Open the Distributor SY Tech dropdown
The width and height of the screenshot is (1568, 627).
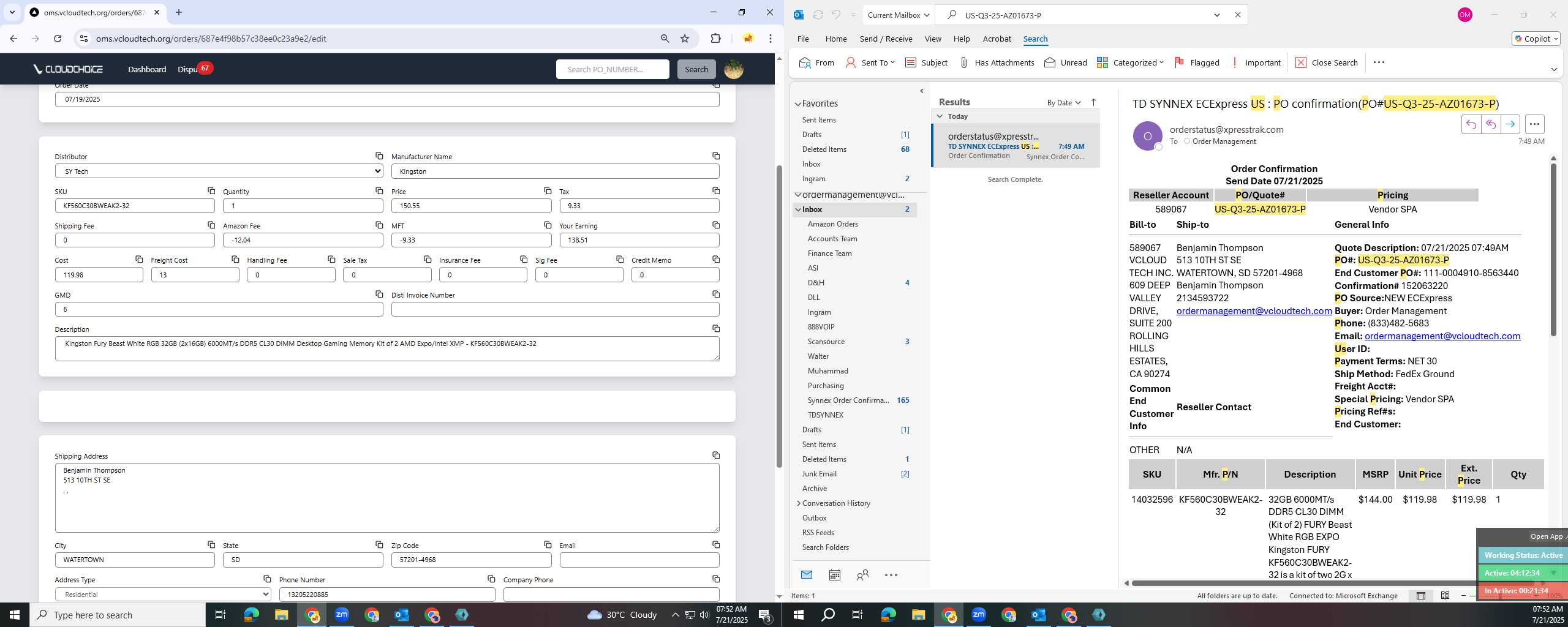pos(219,171)
